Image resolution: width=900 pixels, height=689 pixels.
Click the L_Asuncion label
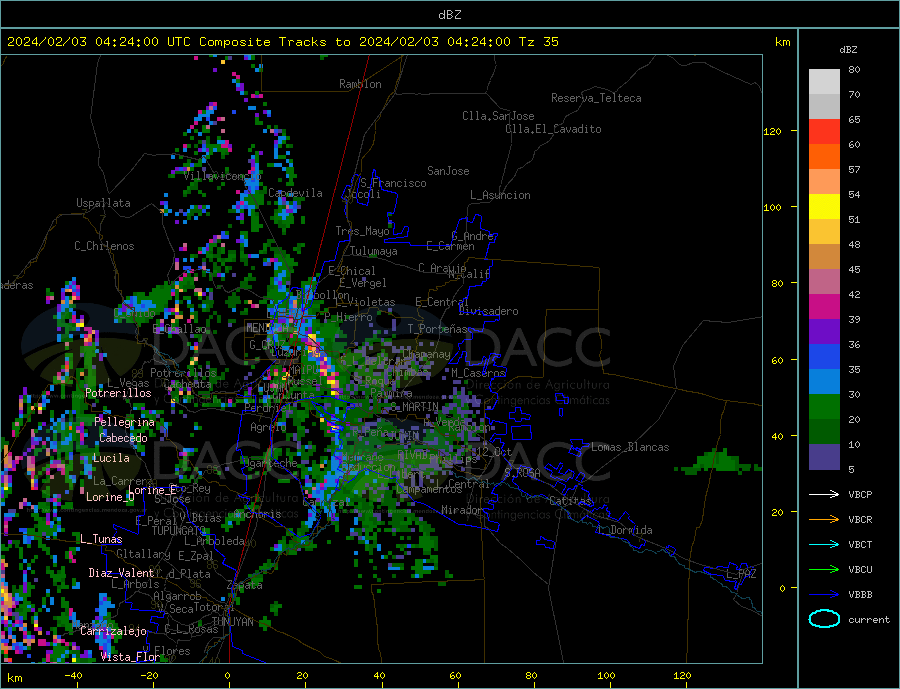500,195
